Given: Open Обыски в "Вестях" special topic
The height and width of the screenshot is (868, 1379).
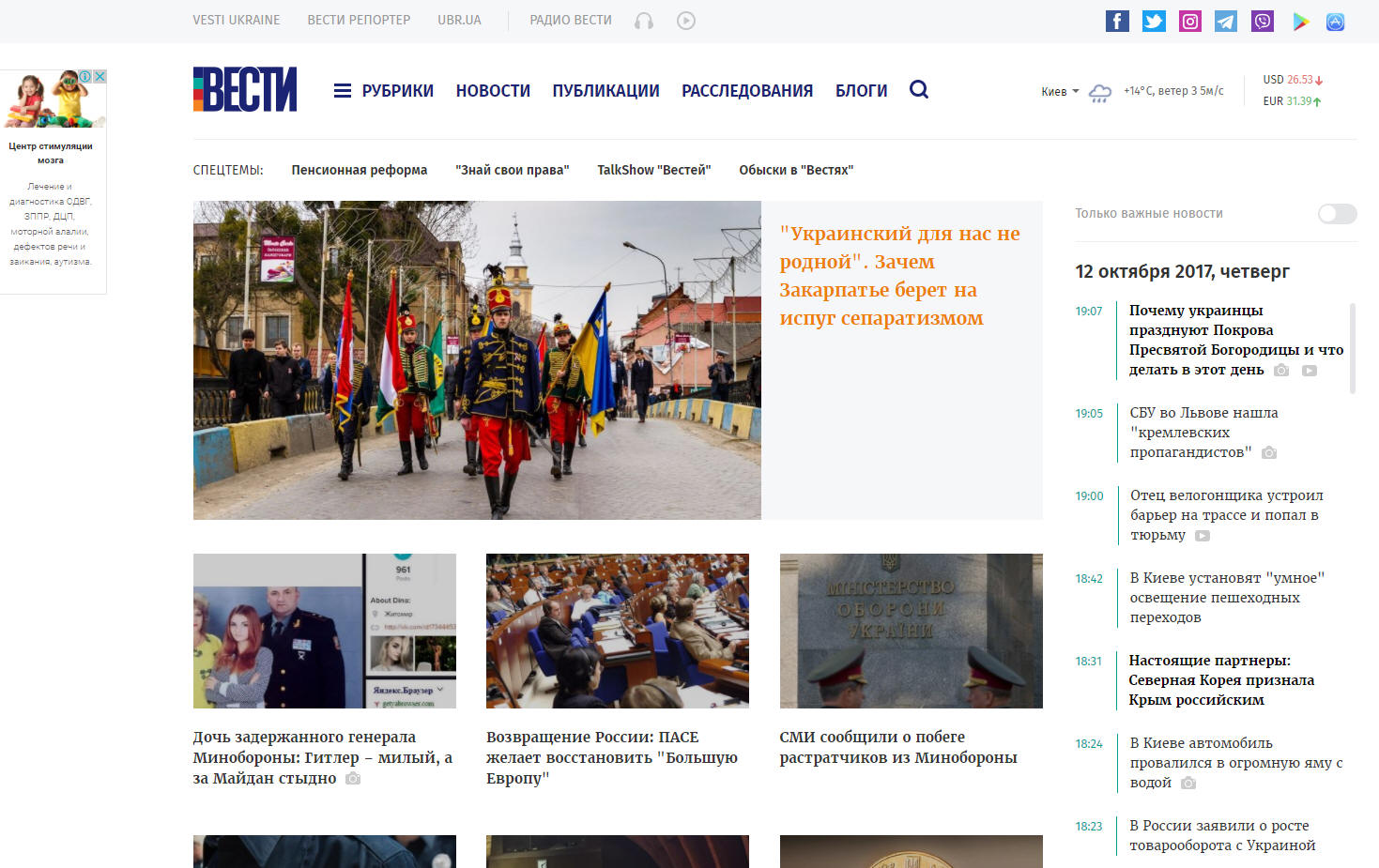Looking at the screenshot, I should [x=796, y=170].
